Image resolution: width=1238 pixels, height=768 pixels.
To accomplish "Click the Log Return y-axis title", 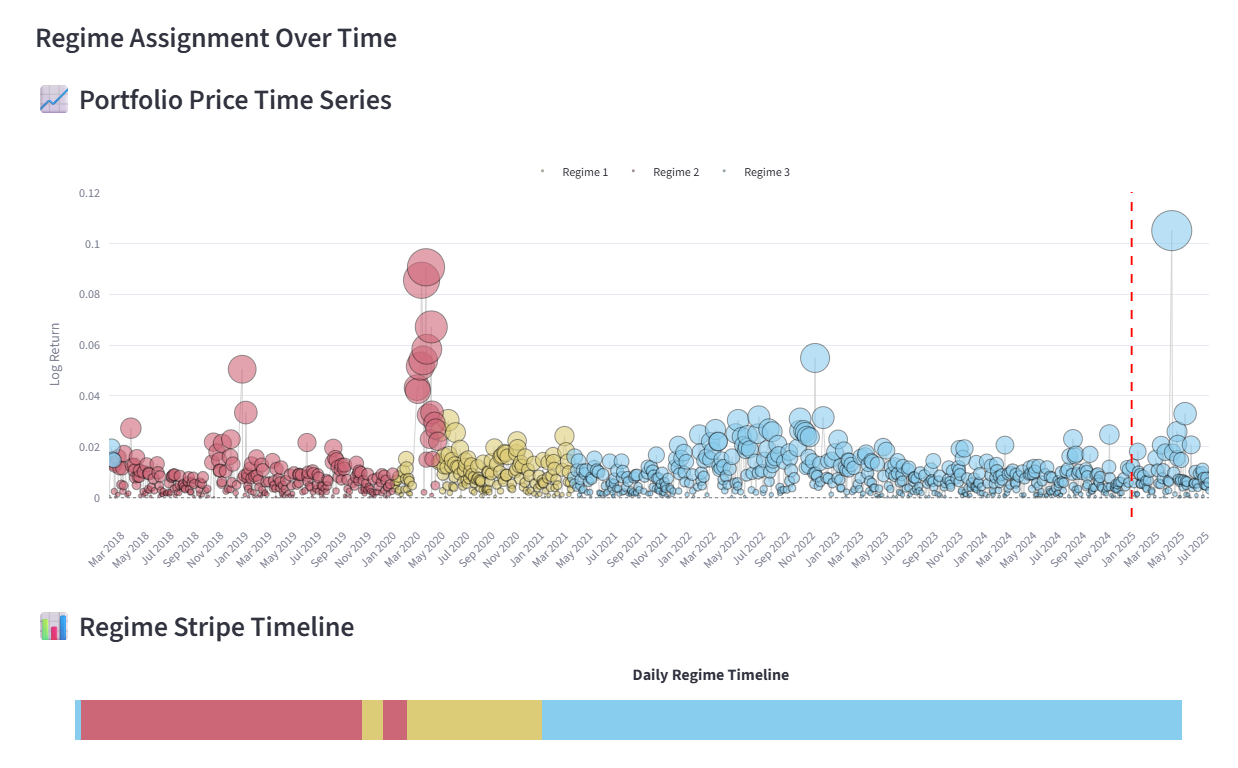I will (55, 353).
